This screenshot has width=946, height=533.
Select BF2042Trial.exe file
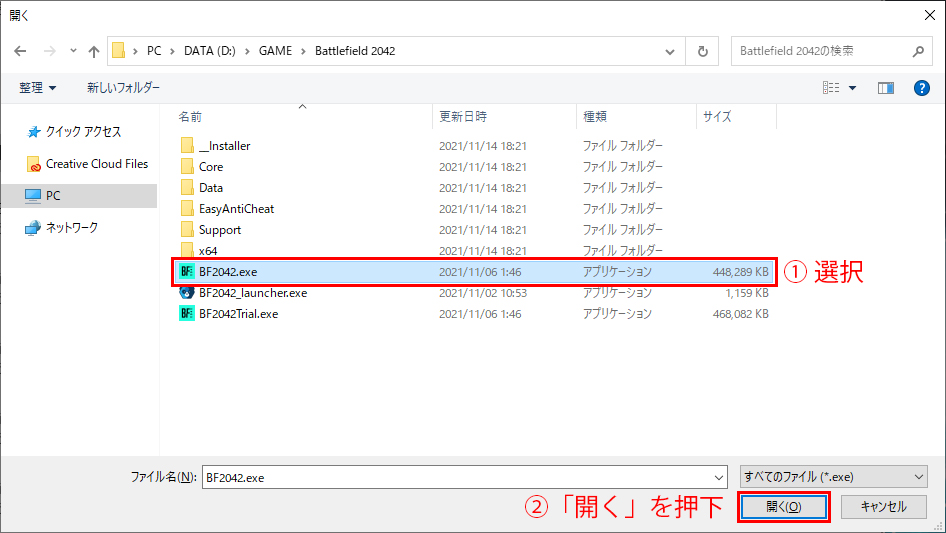click(238, 314)
